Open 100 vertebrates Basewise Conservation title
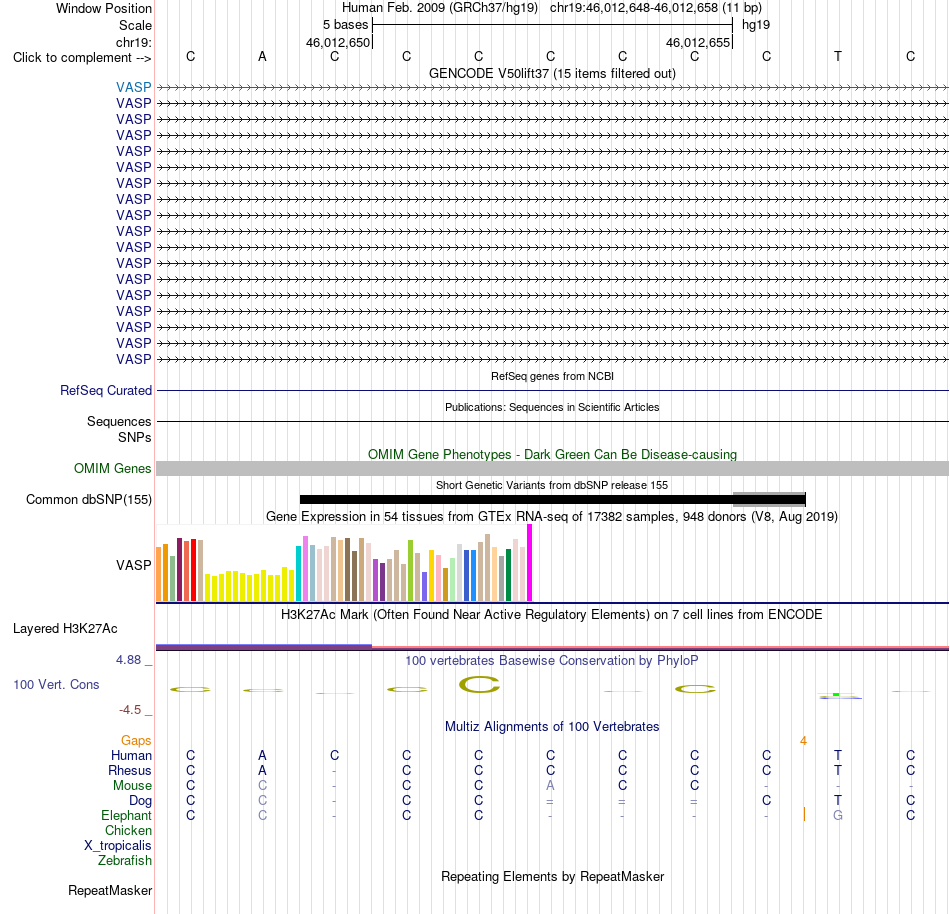This screenshot has height=914, width=950. pyautogui.click(x=552, y=660)
